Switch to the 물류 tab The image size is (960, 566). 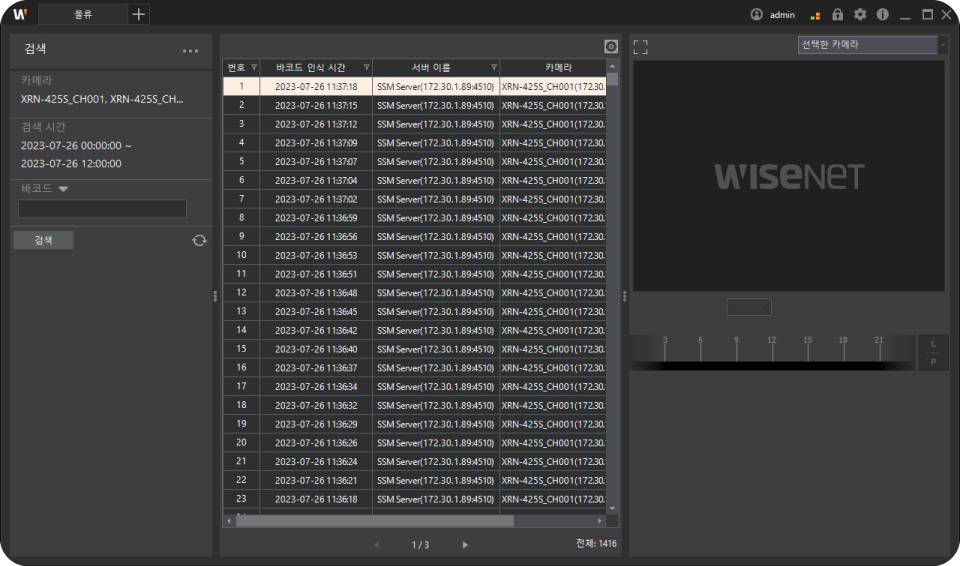pos(84,14)
